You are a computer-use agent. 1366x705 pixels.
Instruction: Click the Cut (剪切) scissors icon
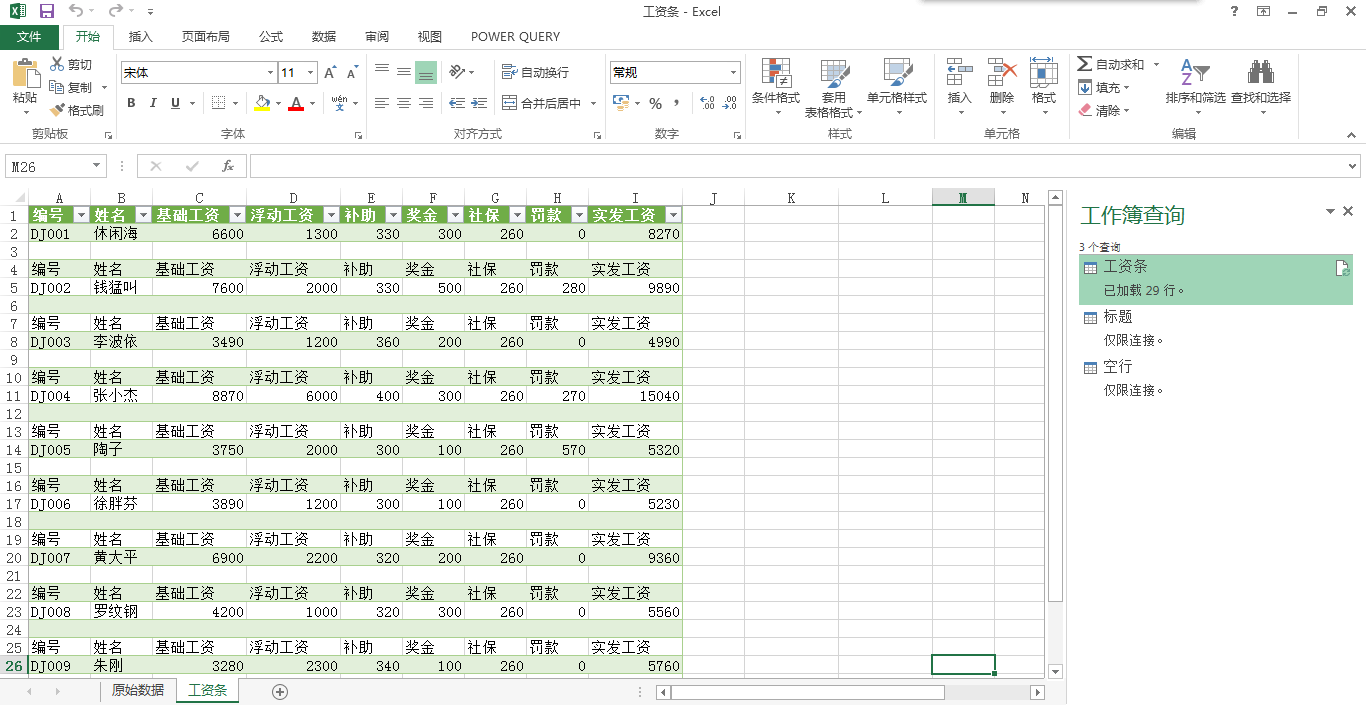58,64
